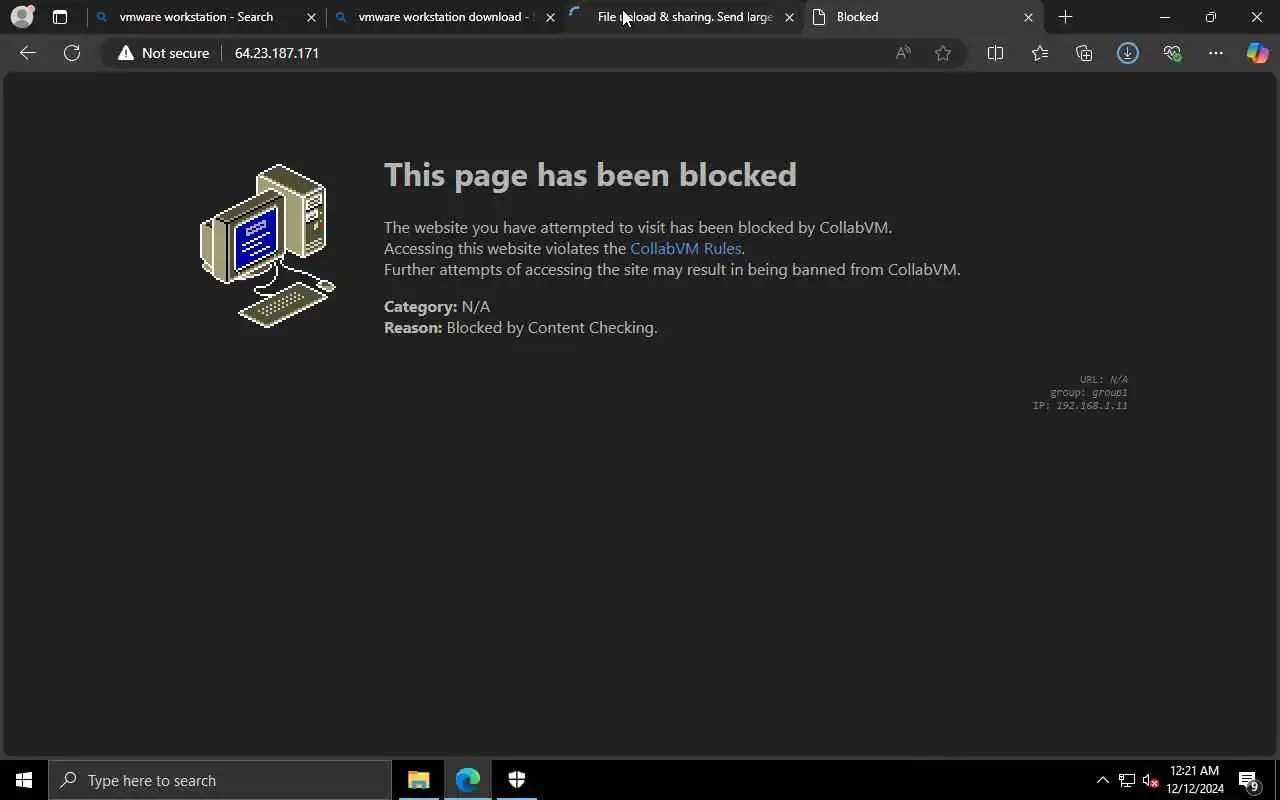
Task: Restore down the Edge window
Action: tap(1211, 17)
